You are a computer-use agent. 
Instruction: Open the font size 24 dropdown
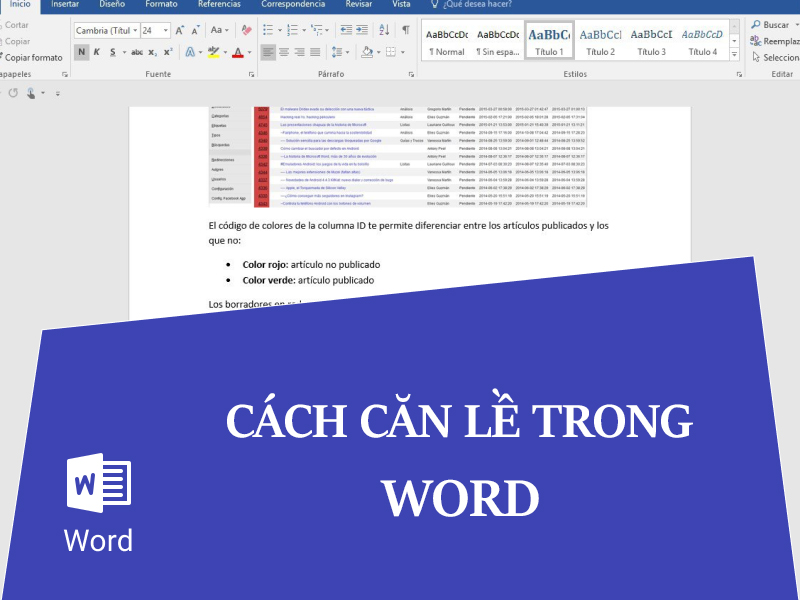point(165,31)
